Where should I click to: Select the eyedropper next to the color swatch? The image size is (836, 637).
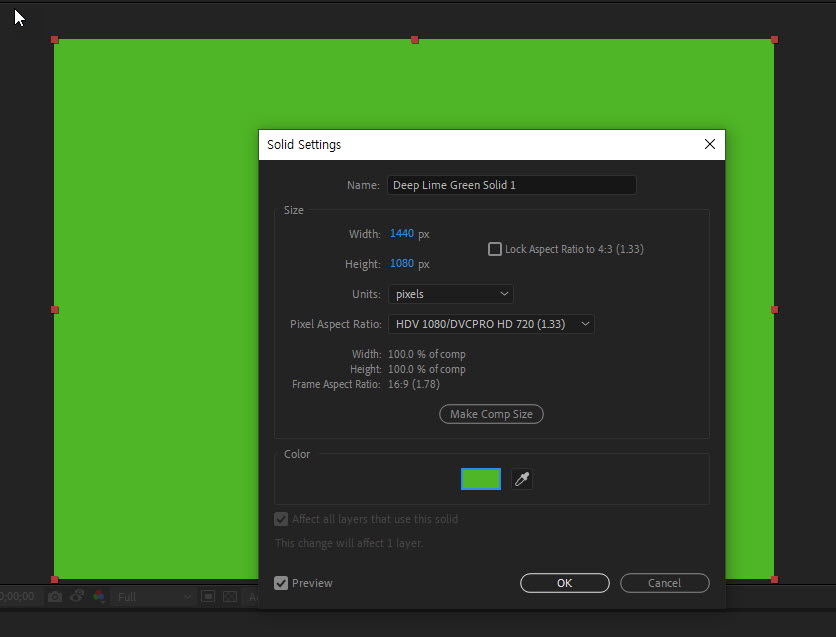(521, 479)
